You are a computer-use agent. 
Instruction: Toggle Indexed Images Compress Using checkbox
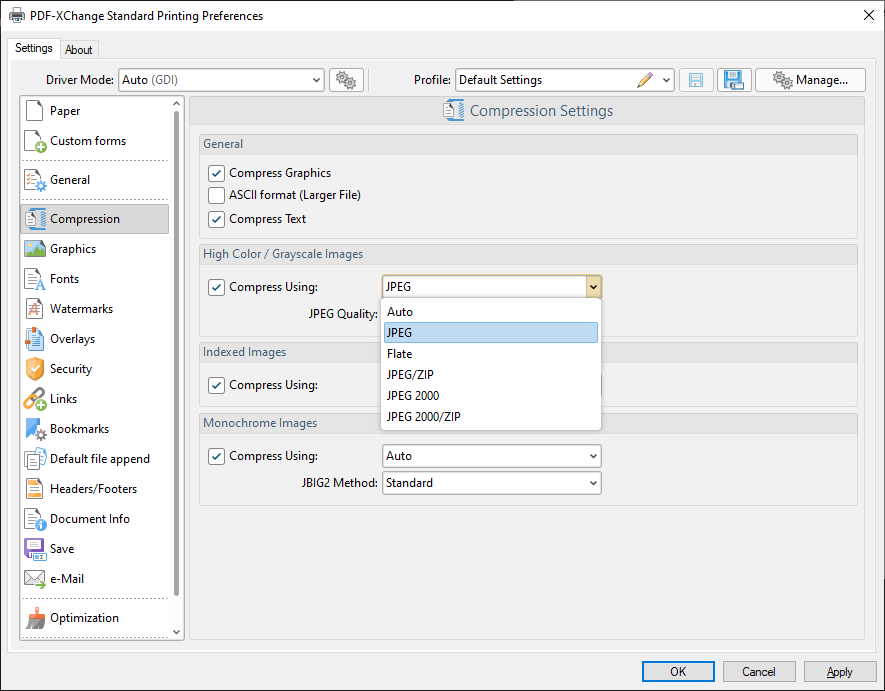216,386
